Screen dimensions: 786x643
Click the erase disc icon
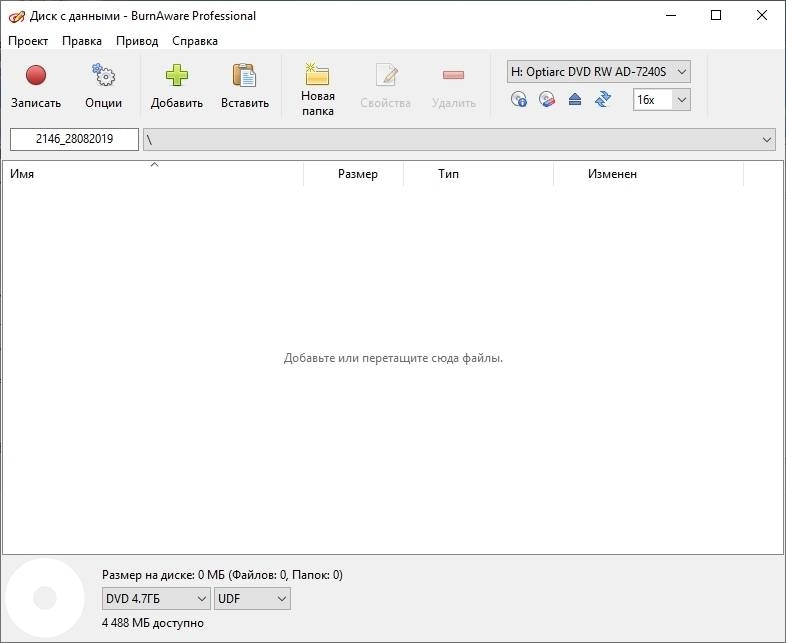(x=547, y=99)
